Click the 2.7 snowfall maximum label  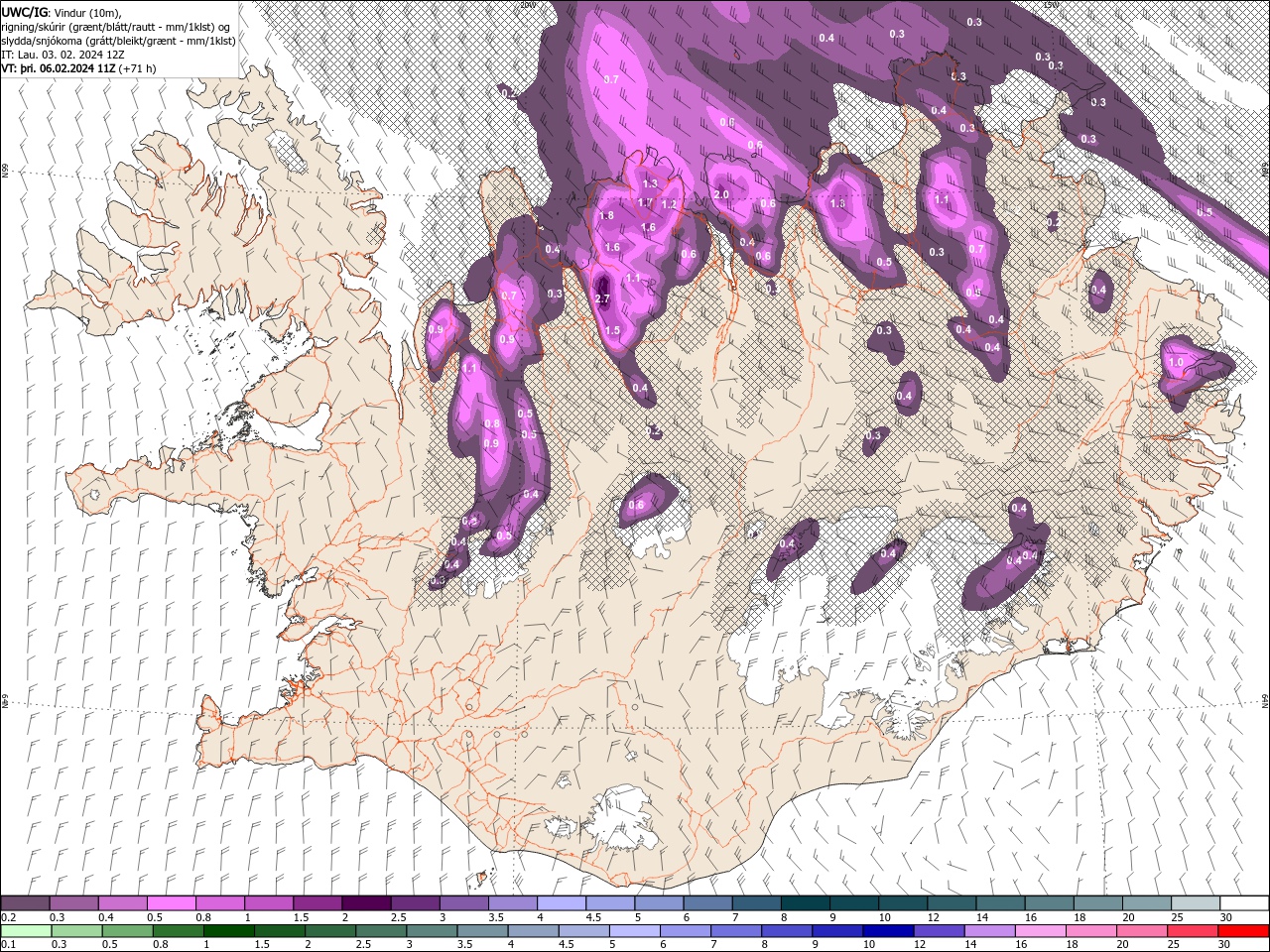(602, 299)
